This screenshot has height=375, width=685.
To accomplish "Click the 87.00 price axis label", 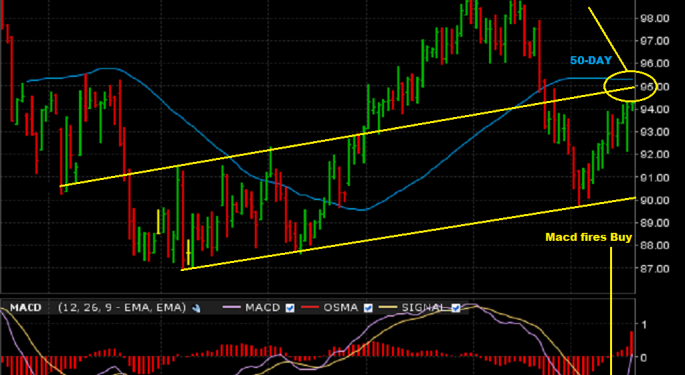I will (x=654, y=269).
